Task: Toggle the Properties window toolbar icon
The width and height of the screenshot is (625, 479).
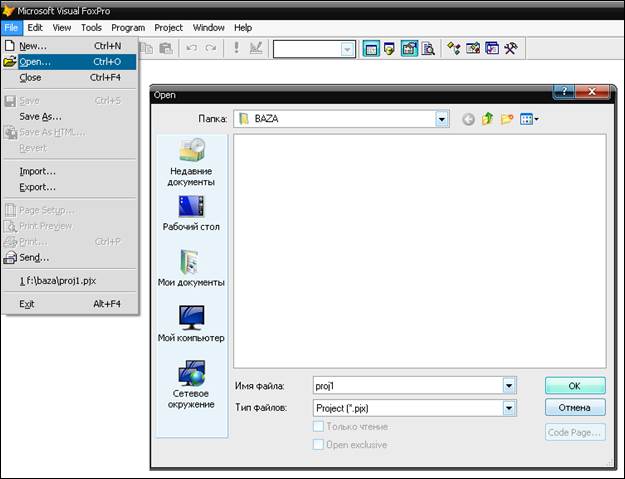Action: [409, 49]
